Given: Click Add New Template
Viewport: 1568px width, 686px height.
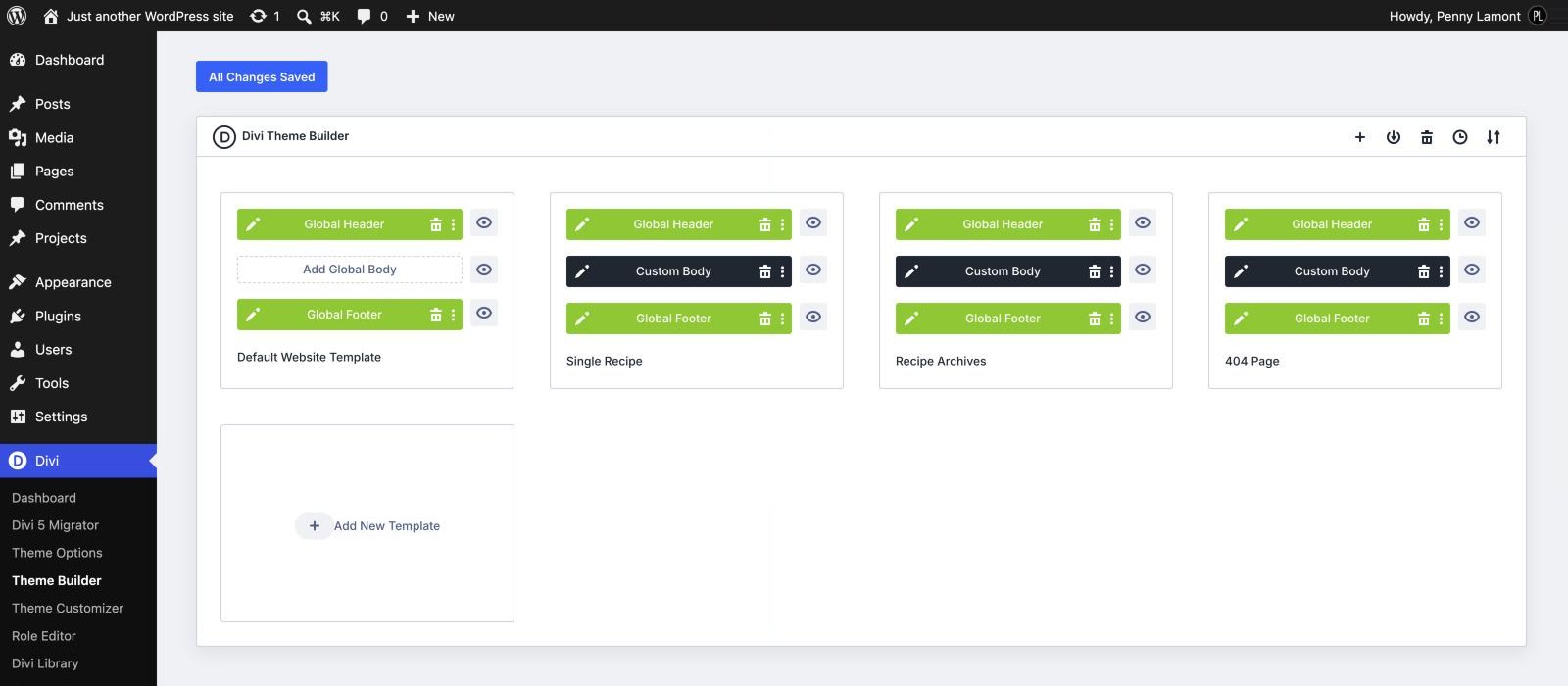Looking at the screenshot, I should click(x=368, y=526).
